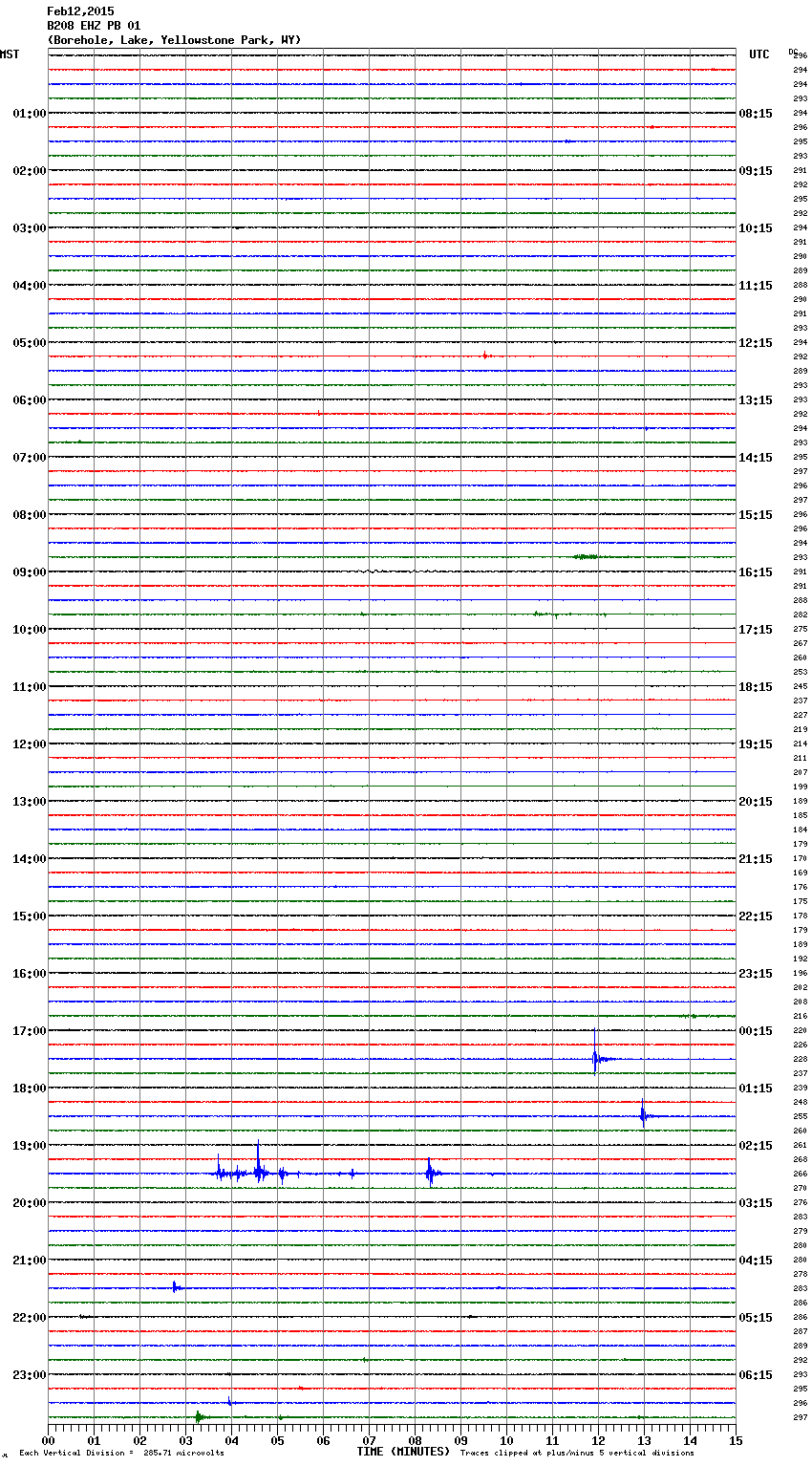Click minute-axis tick label '15' at bottom

[736, 1440]
